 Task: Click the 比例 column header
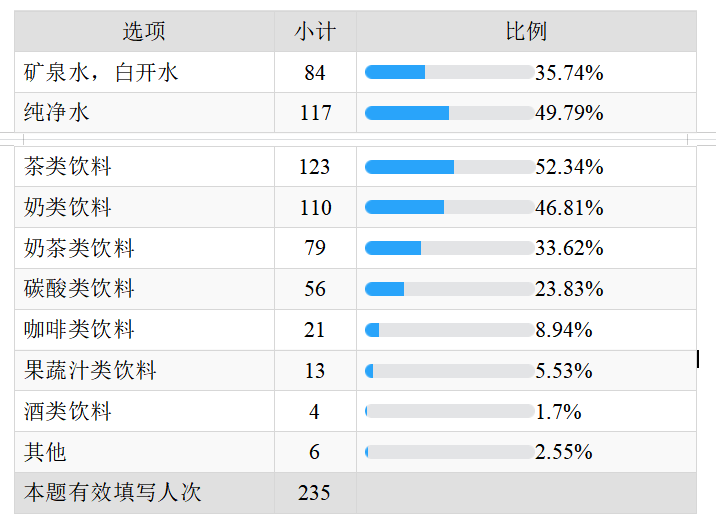526,31
